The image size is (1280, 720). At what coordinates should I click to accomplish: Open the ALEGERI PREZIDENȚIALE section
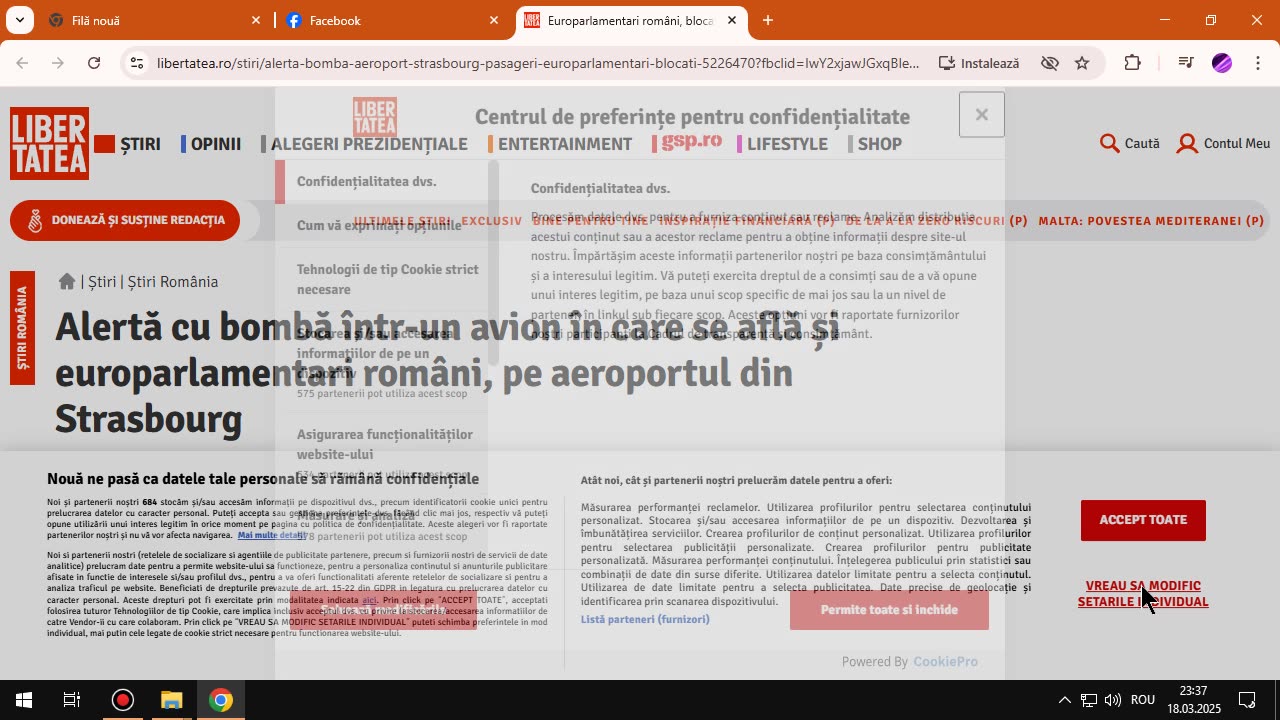click(x=369, y=144)
